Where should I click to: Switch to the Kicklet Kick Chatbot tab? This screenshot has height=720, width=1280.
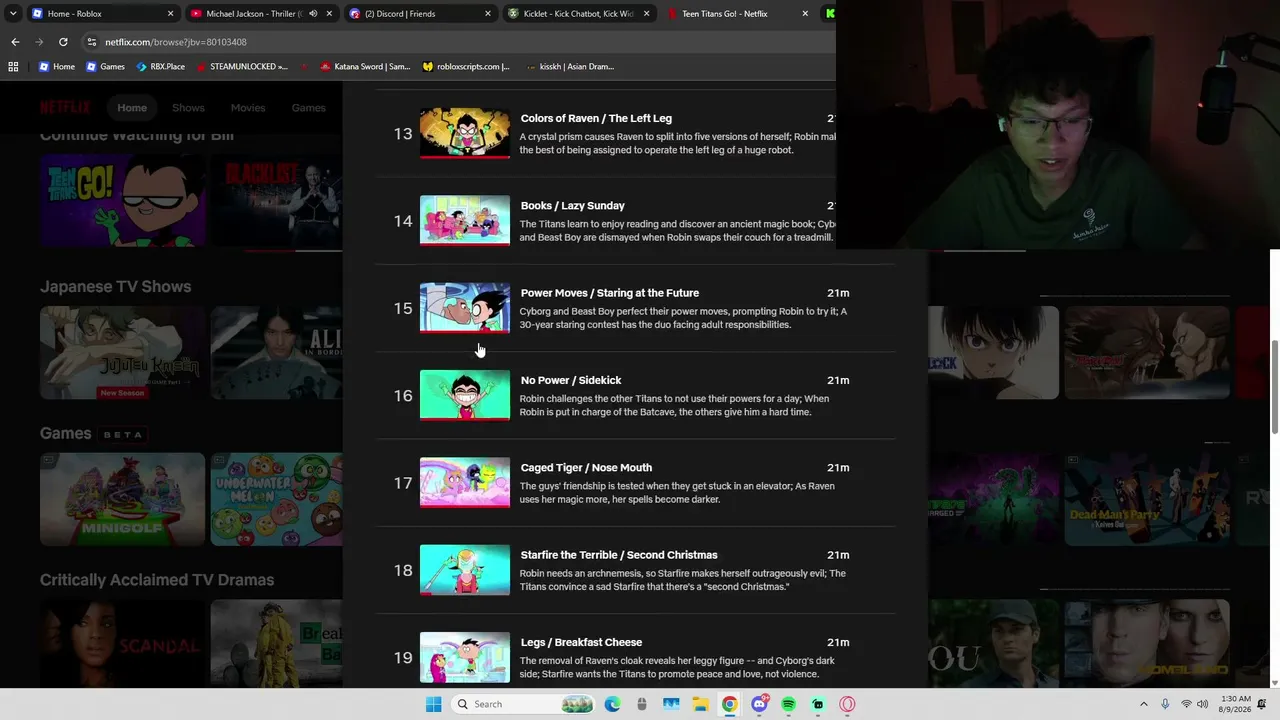[x=578, y=14]
